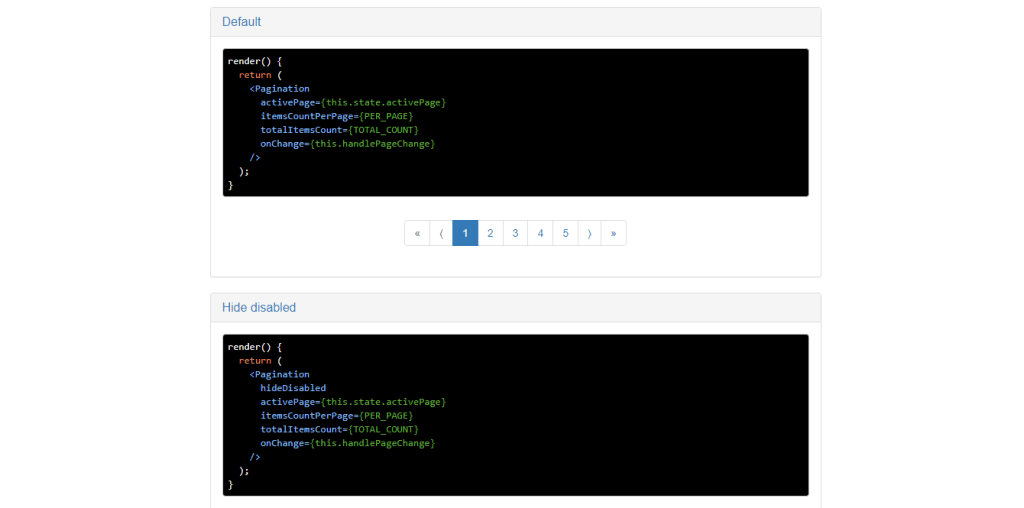Go to page 3 in pagination

coord(515,233)
